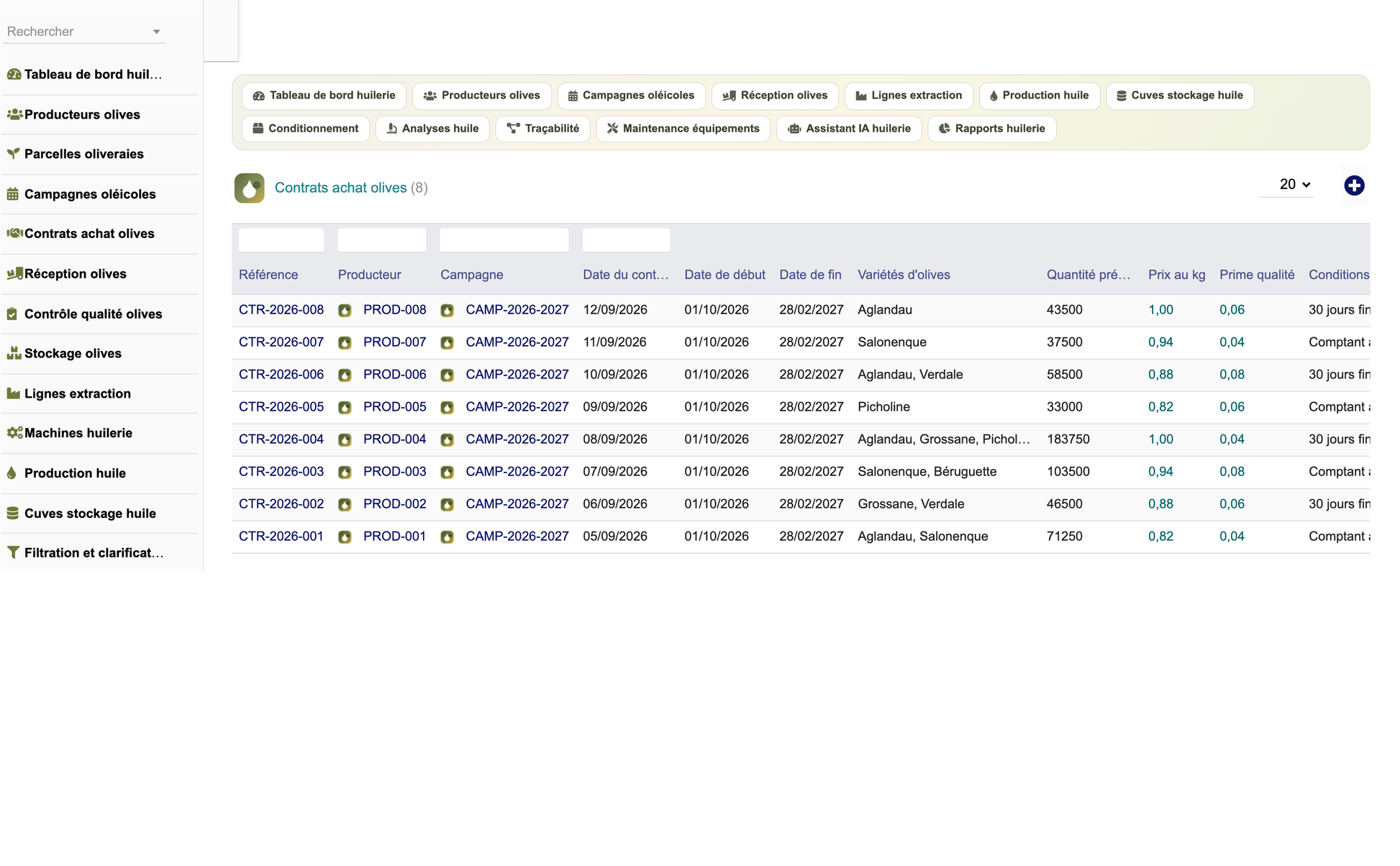Viewport: 1400px width, 866px height.
Task: Open the Campagnes oléicoles top tab
Action: tap(631, 96)
